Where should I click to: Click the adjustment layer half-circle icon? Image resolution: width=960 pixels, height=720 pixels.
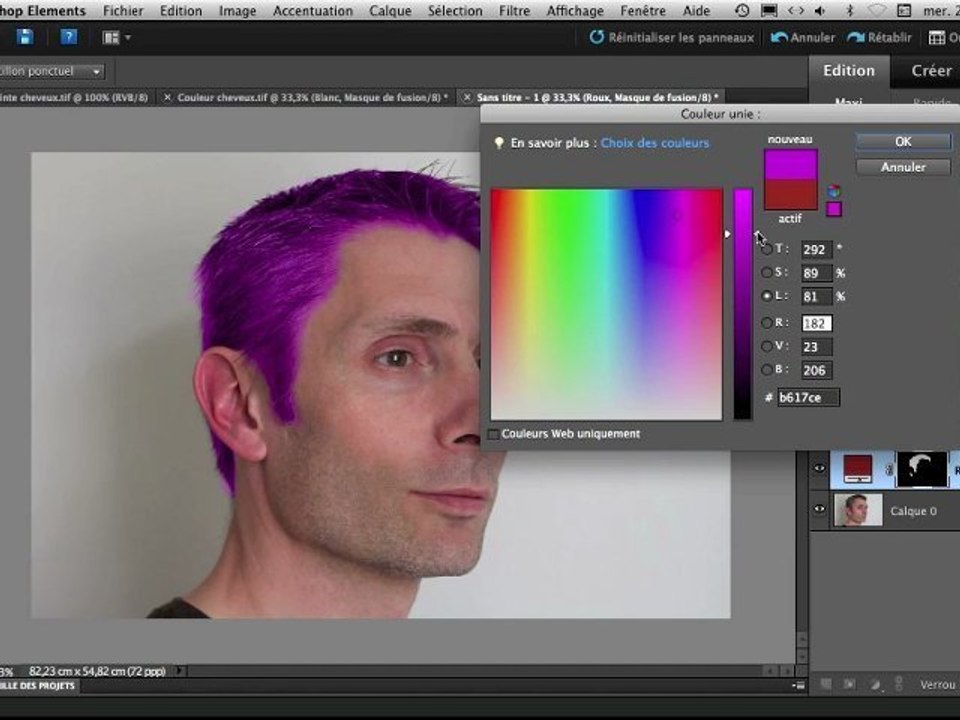click(x=875, y=684)
